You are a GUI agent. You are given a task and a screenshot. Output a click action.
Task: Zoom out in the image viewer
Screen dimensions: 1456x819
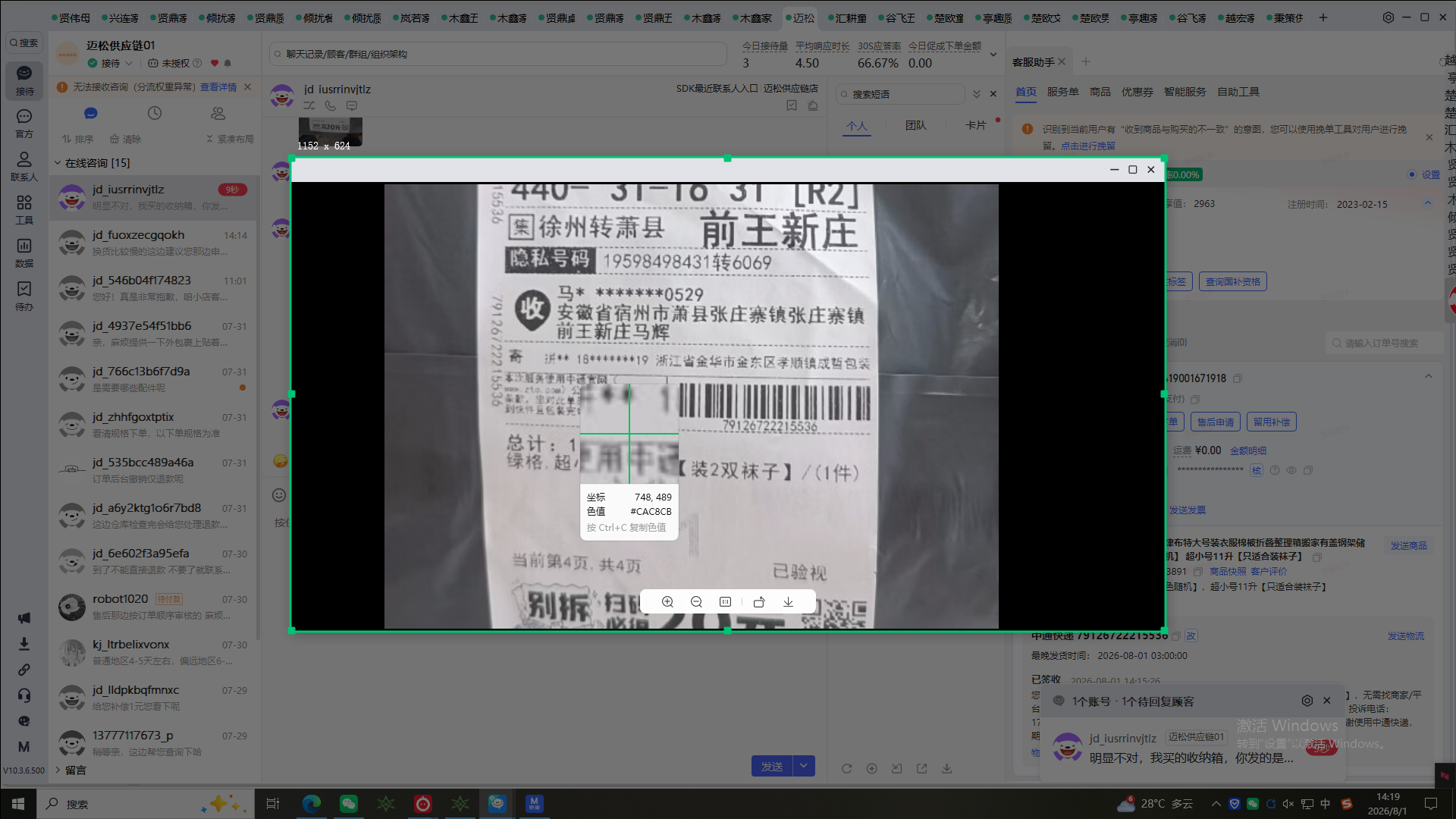[696, 601]
